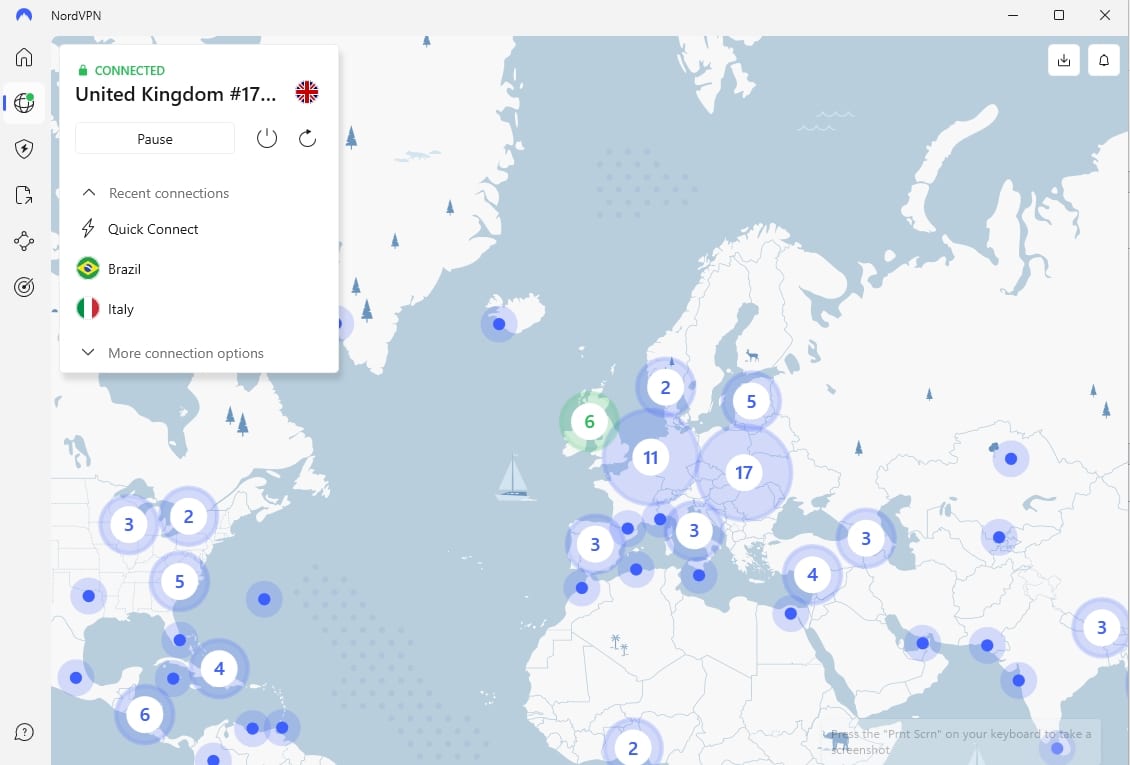Click the cluster labeled 4 in the Caribbean
Screen dimensions: 1130x765
[x=219, y=668]
